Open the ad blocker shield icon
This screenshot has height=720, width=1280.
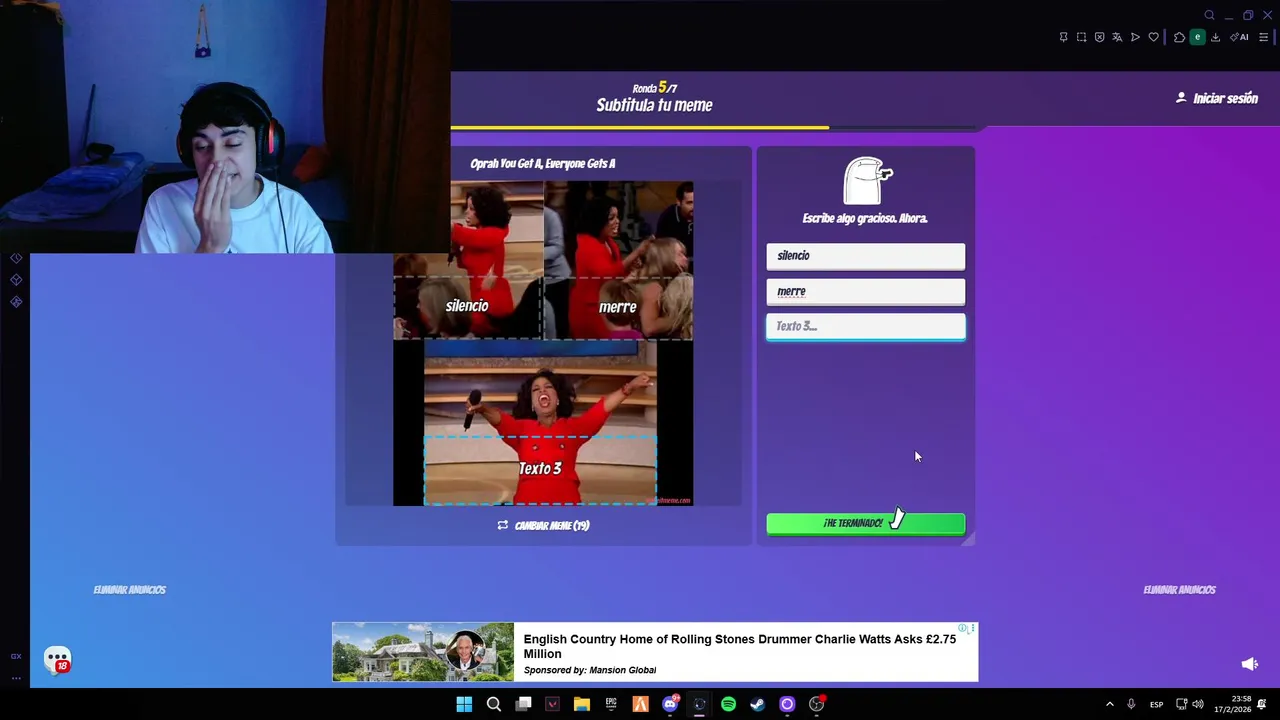click(1099, 37)
